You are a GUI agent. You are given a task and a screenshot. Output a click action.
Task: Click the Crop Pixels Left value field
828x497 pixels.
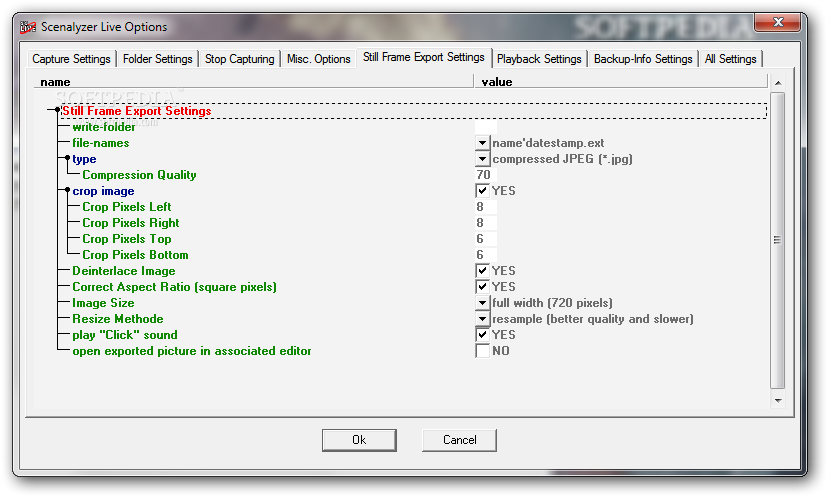pyautogui.click(x=486, y=207)
